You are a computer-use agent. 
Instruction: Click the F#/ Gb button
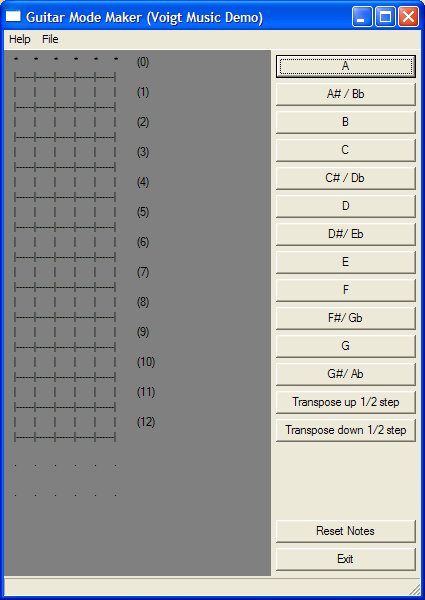[345, 318]
